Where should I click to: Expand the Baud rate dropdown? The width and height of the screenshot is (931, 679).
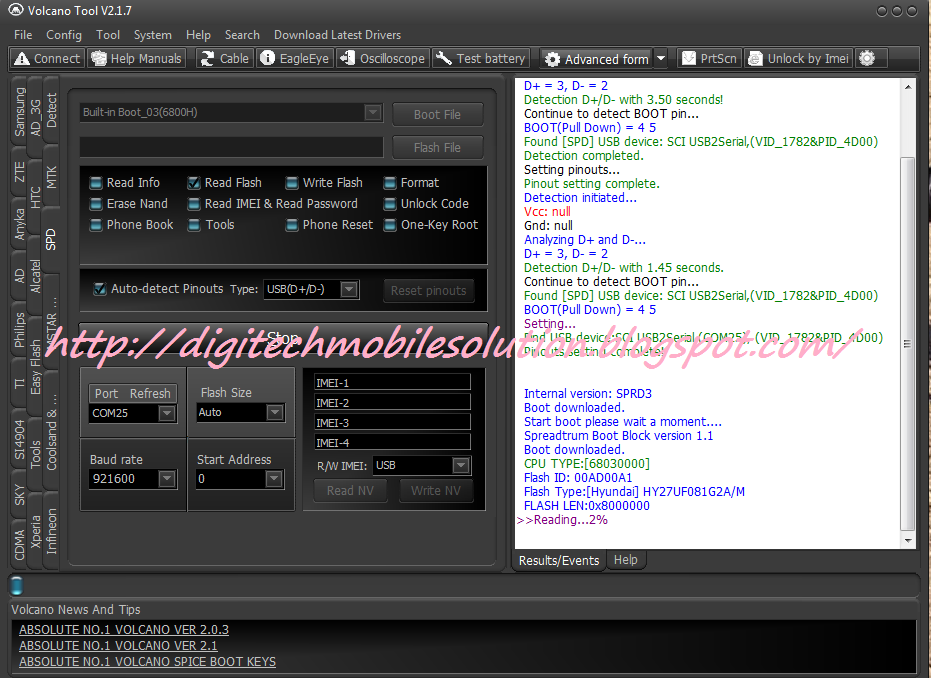coord(166,479)
